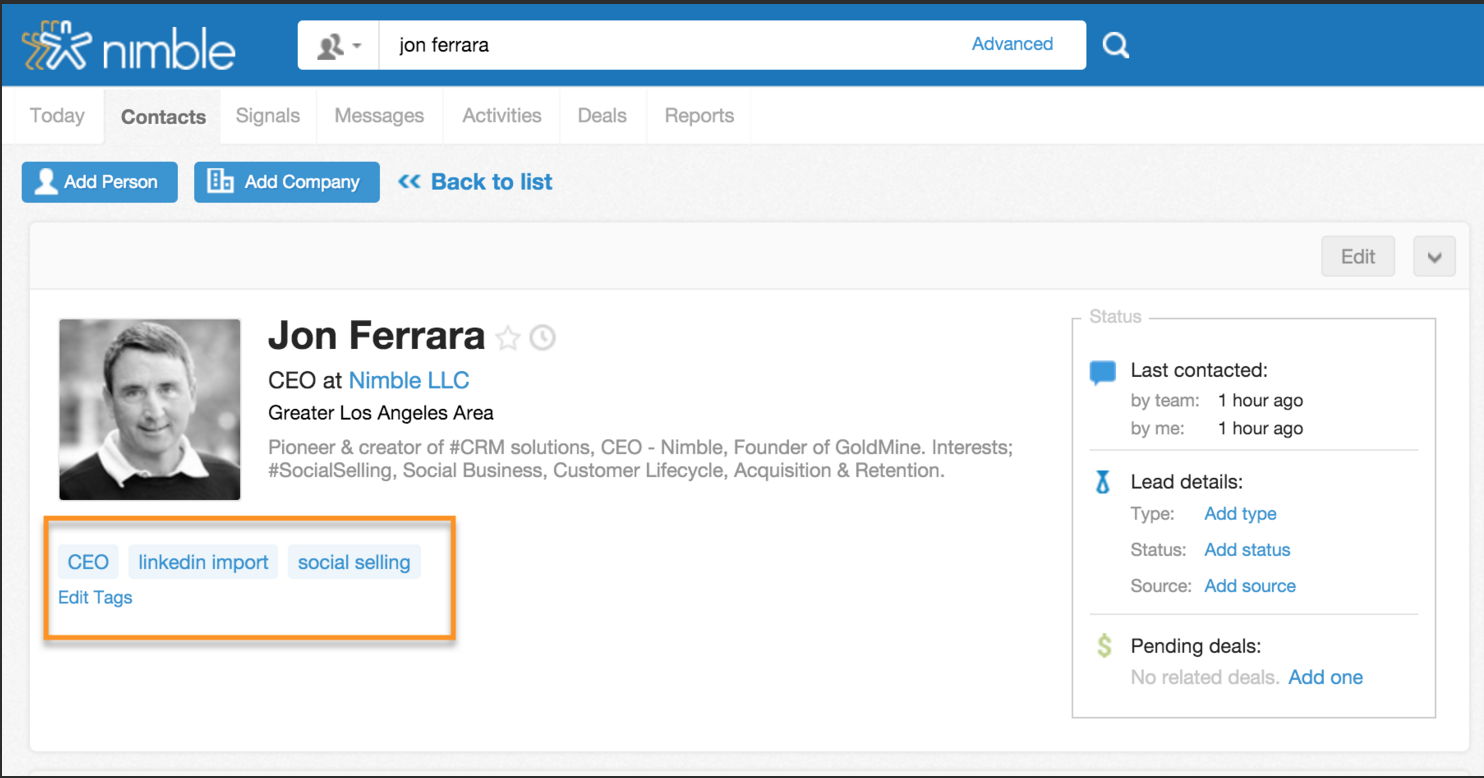The image size is (1484, 778).
Task: Select the Contacts tab
Action: 163,117
